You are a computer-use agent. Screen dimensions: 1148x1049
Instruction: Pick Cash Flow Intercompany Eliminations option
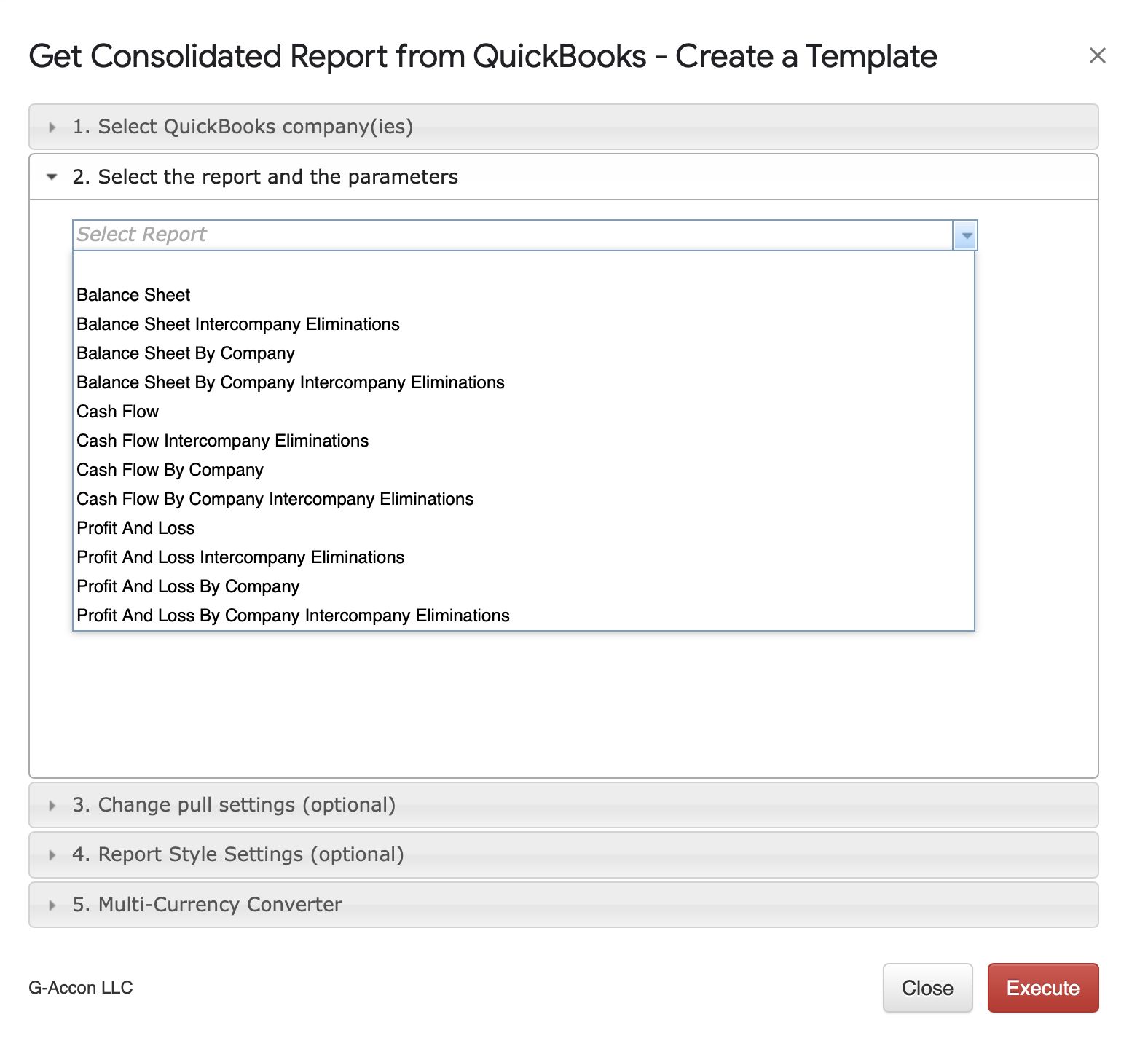pos(523,441)
